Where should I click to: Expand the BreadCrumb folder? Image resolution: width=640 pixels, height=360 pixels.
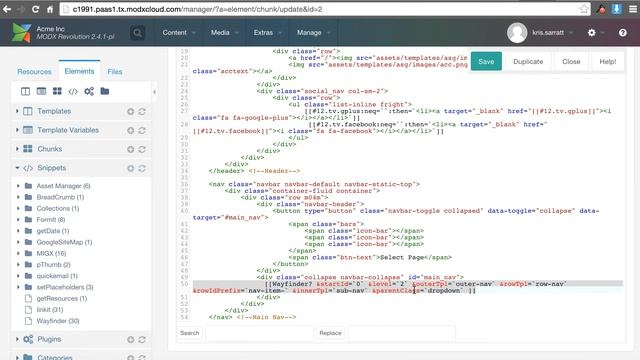tap(18, 197)
